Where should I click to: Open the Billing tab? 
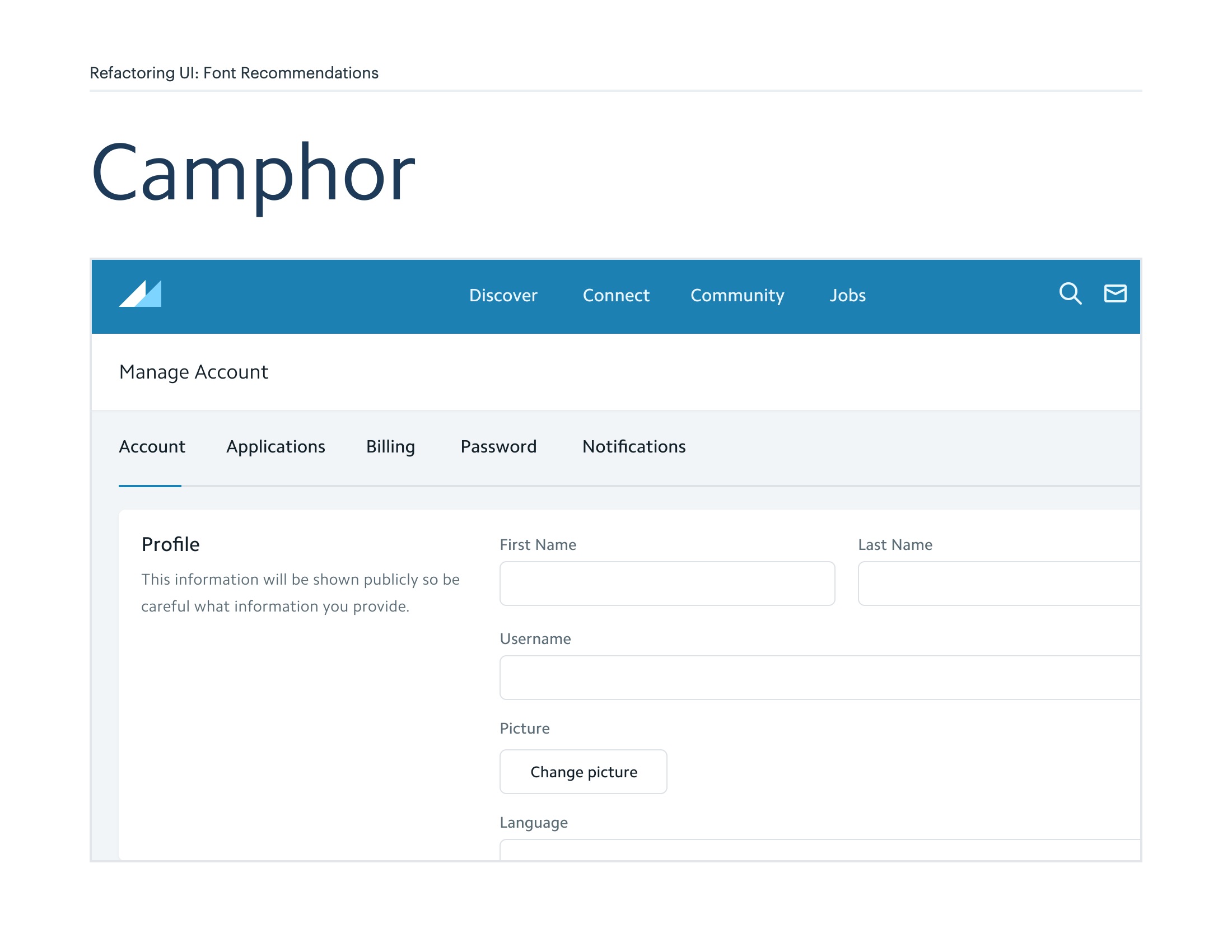click(x=390, y=446)
